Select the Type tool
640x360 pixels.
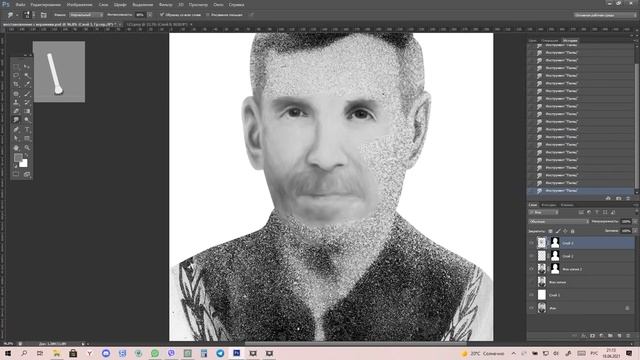click(27, 129)
